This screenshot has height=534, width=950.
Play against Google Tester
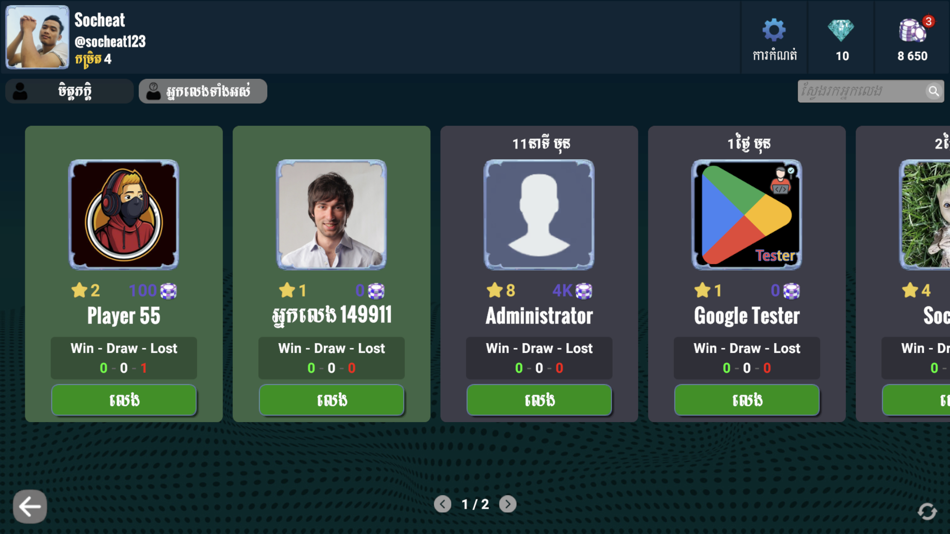point(747,400)
